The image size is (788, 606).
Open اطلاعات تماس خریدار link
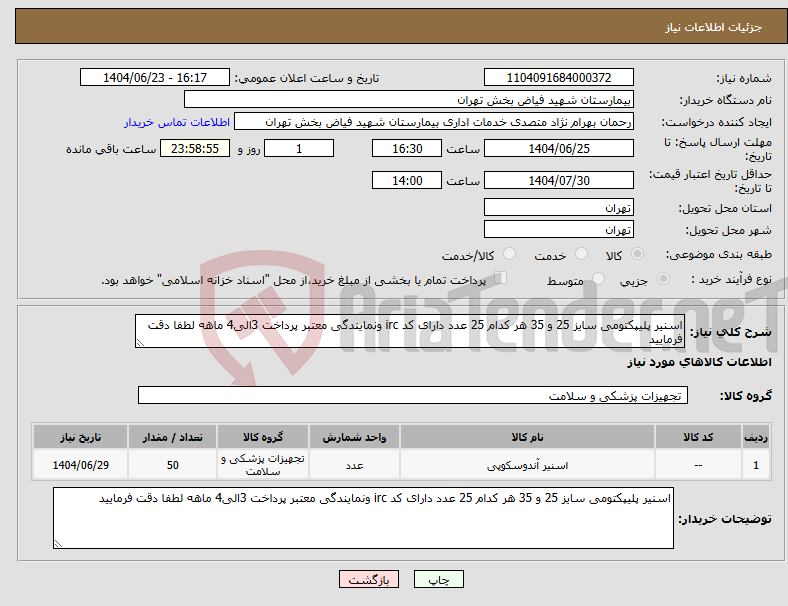pos(177,122)
